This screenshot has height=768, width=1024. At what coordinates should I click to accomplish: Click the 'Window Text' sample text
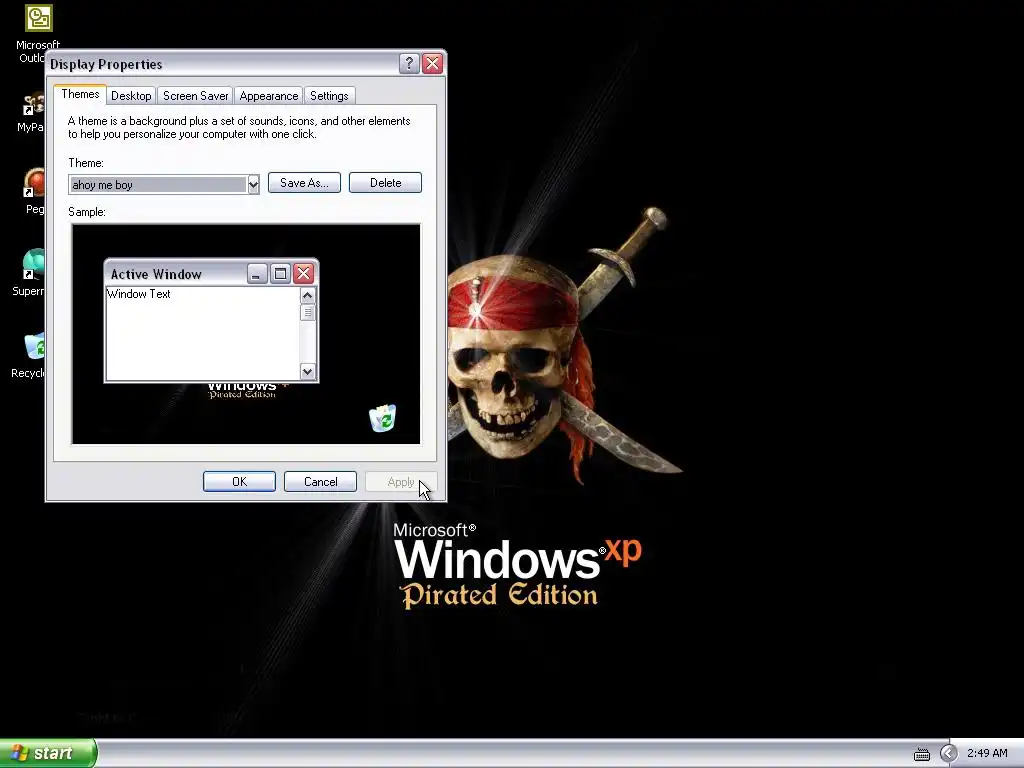coord(138,294)
